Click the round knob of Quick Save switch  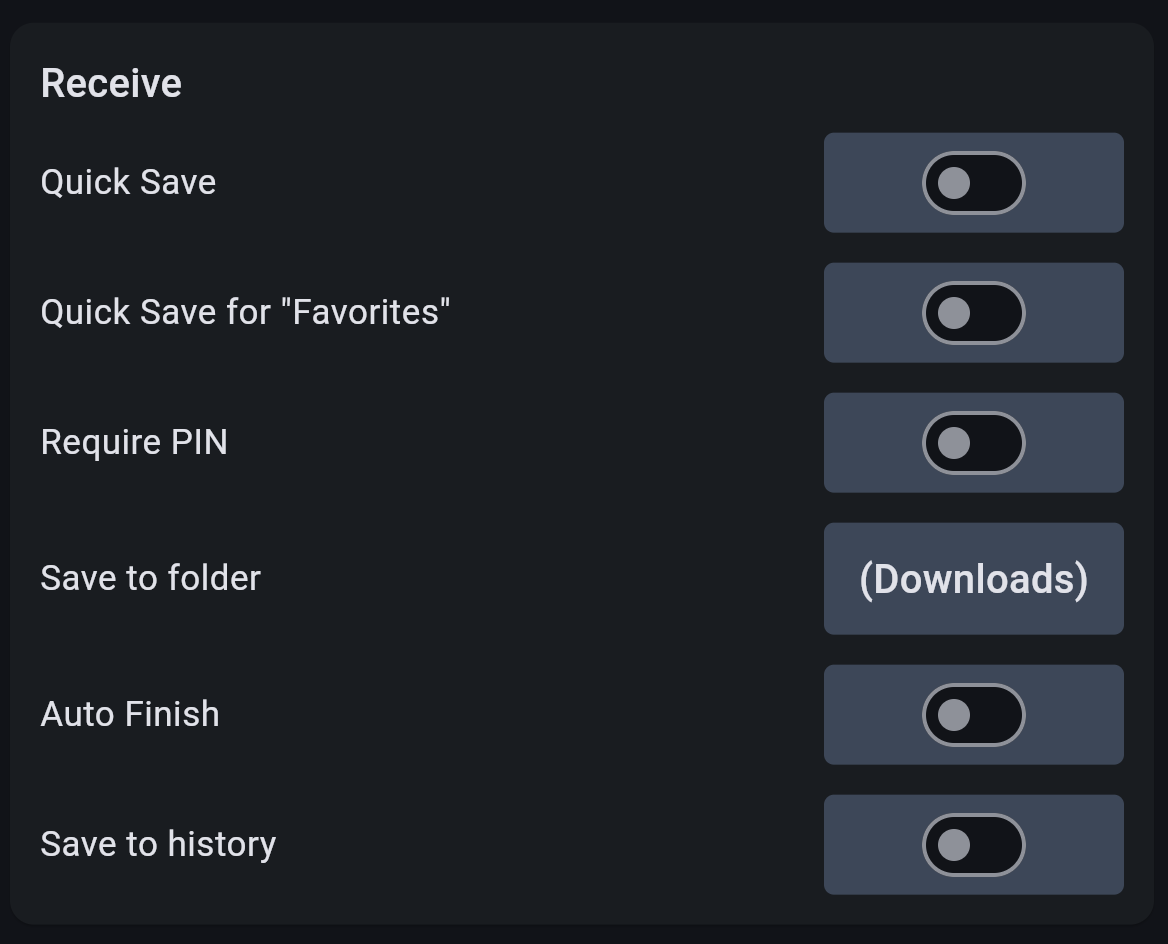point(954,183)
